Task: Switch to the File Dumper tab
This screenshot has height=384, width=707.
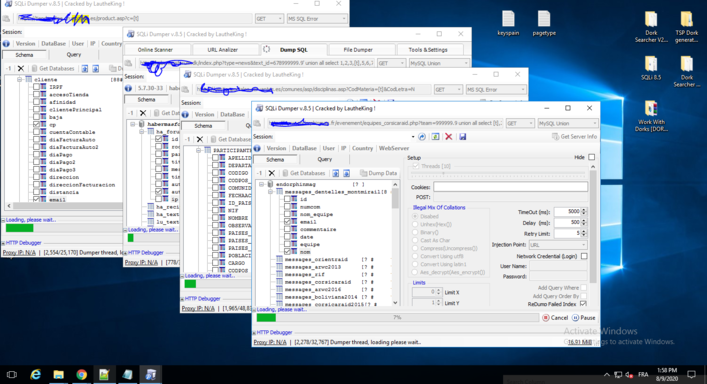Action: pos(358,50)
